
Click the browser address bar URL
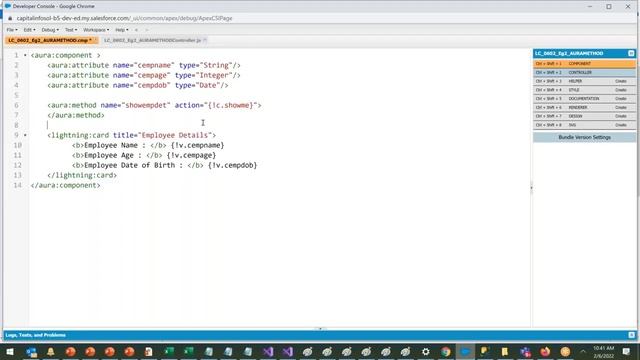pyautogui.click(x=124, y=18)
